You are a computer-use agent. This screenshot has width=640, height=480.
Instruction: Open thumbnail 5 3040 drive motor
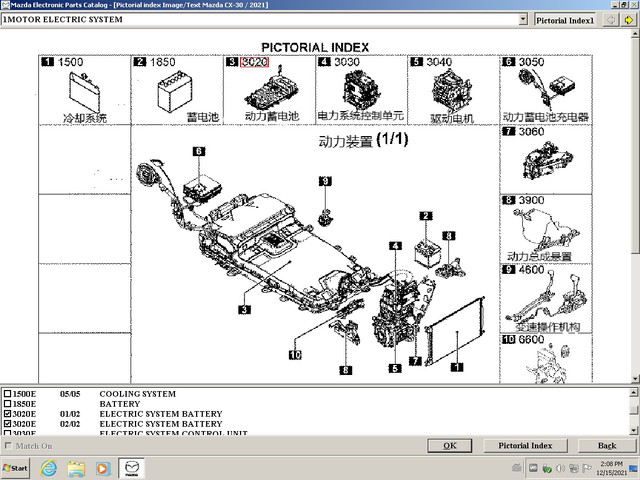click(x=453, y=90)
